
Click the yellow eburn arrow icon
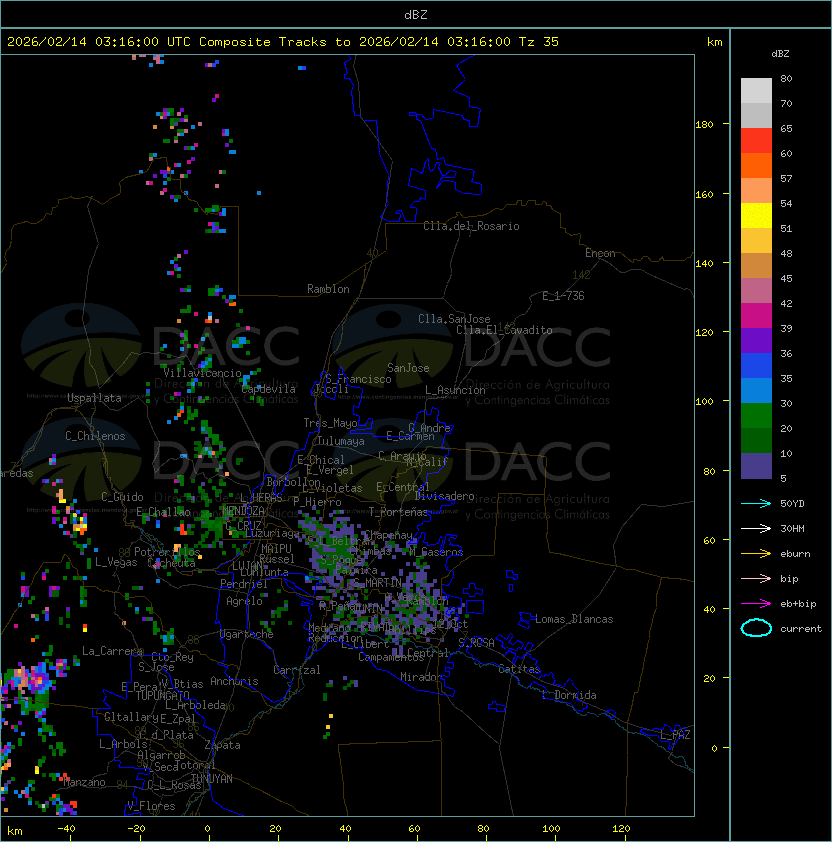(756, 554)
